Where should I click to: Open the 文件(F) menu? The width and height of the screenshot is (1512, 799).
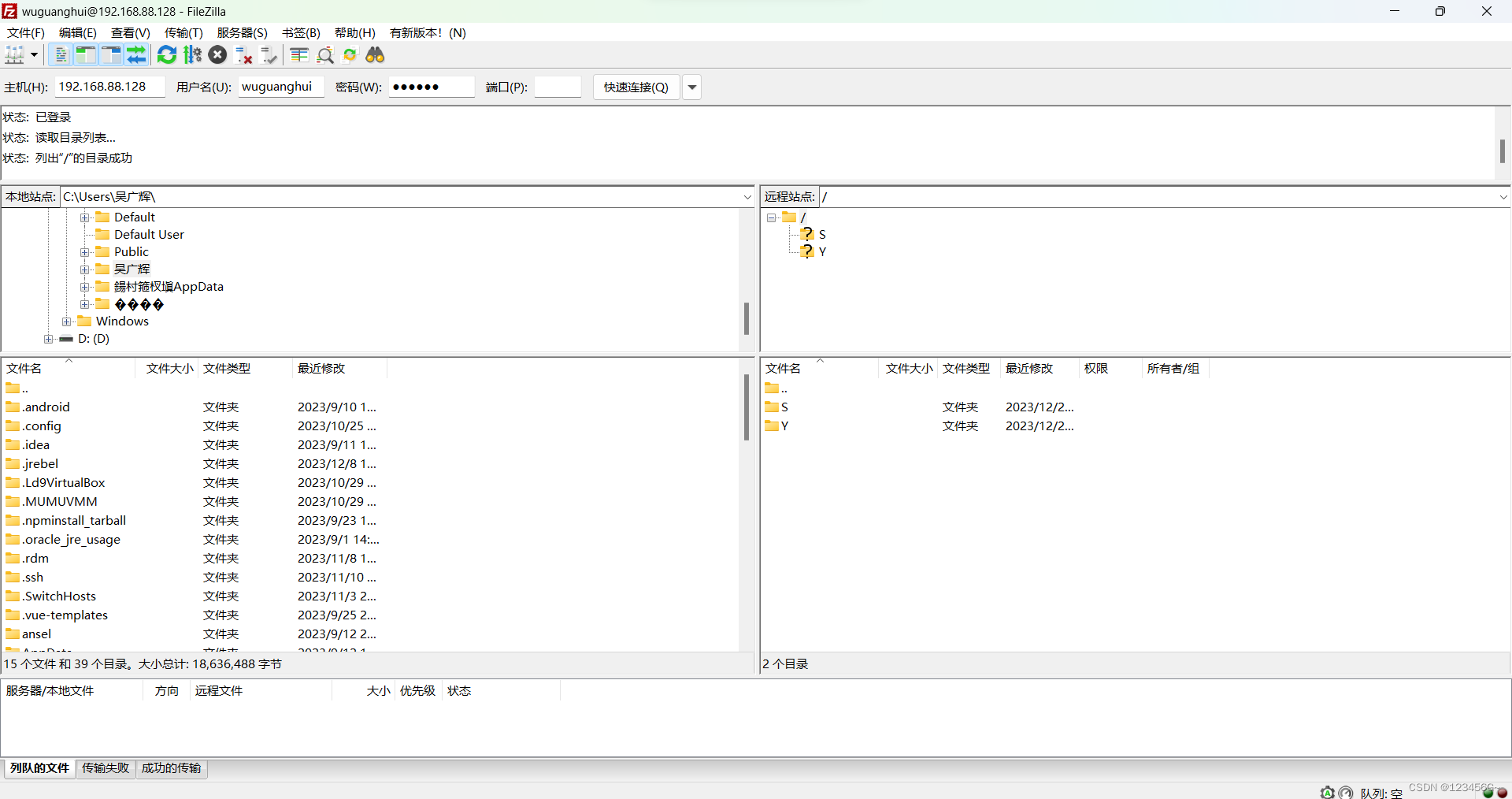(x=26, y=33)
